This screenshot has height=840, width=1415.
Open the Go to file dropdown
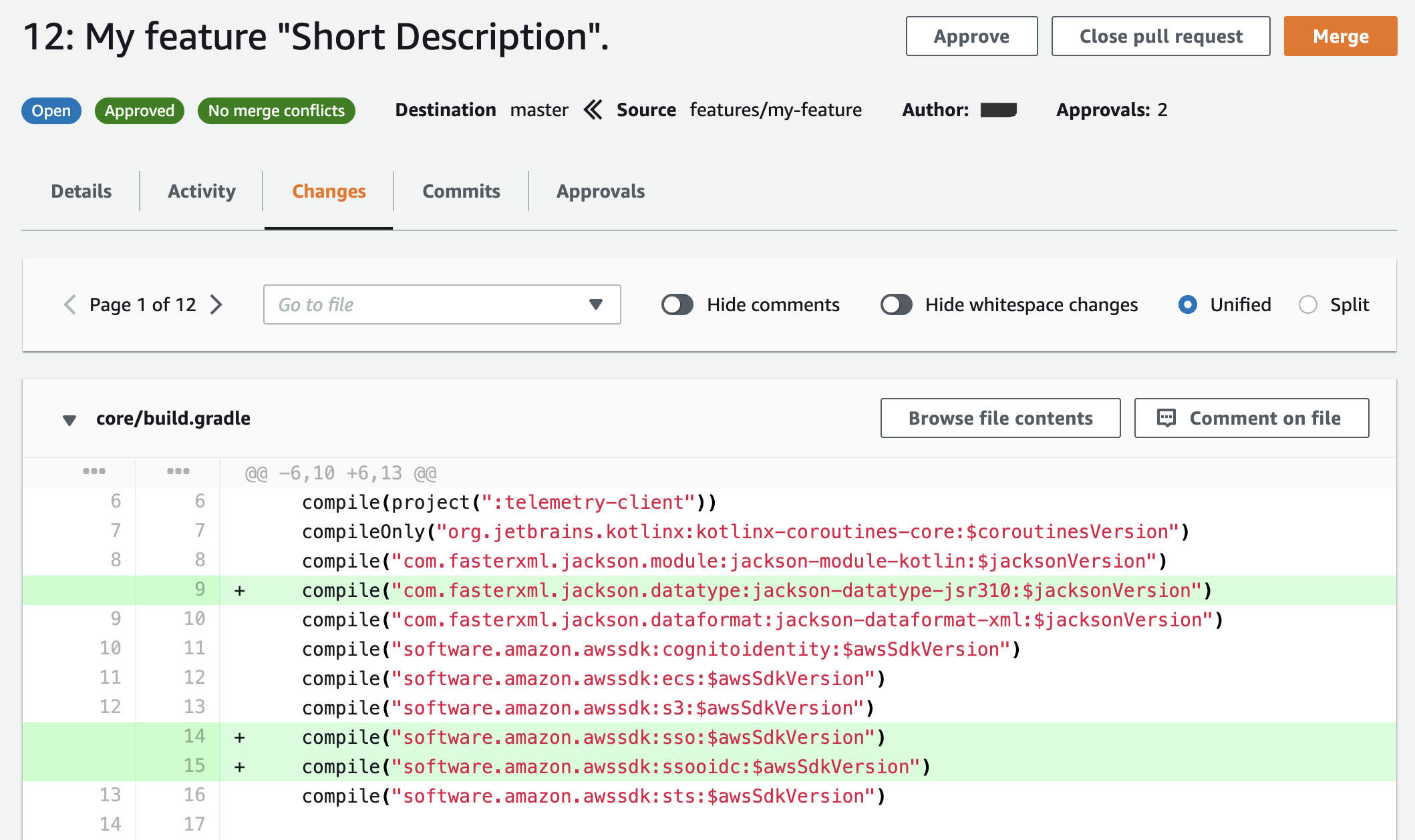(597, 304)
